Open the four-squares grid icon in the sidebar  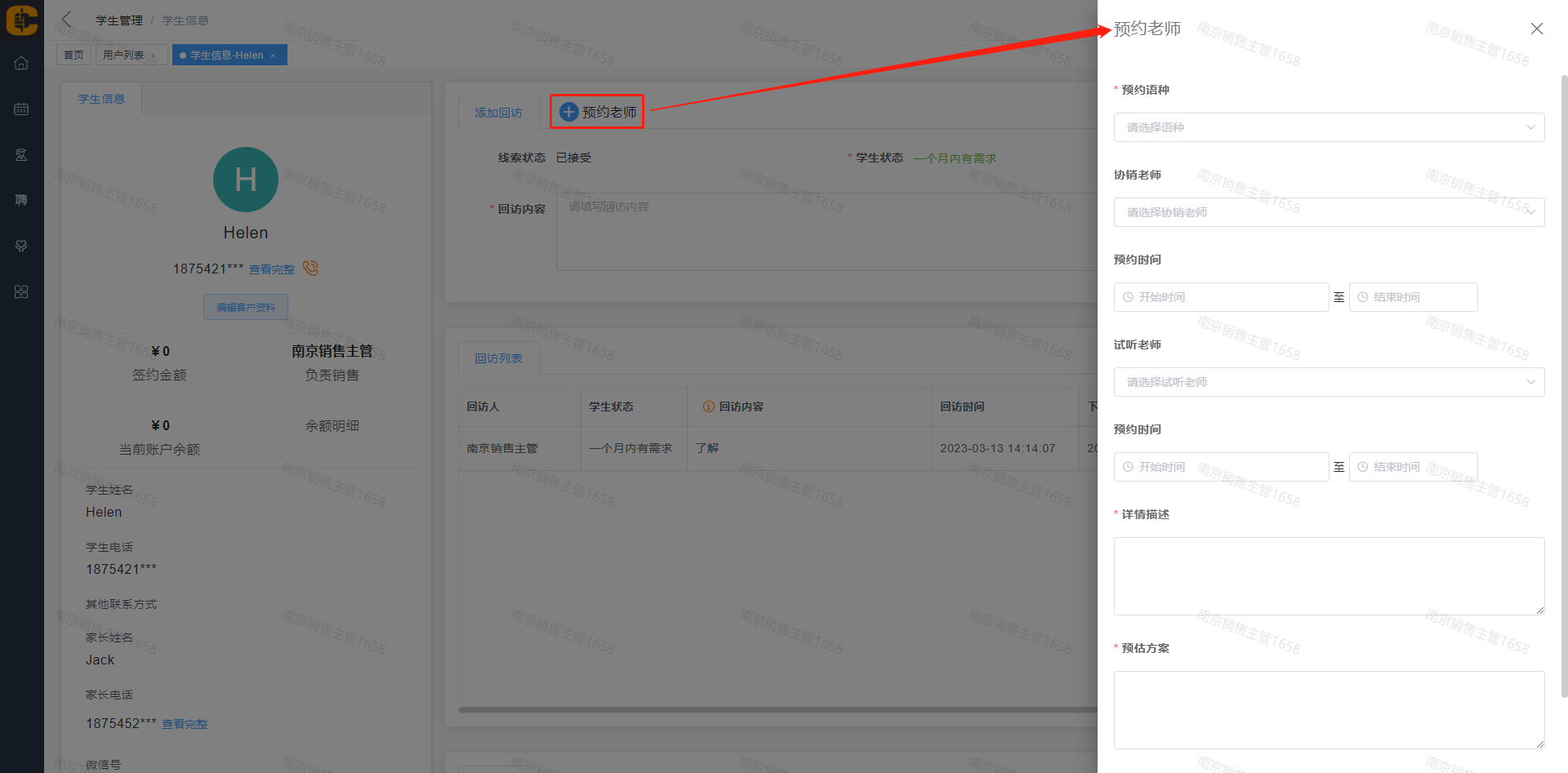coord(21,292)
